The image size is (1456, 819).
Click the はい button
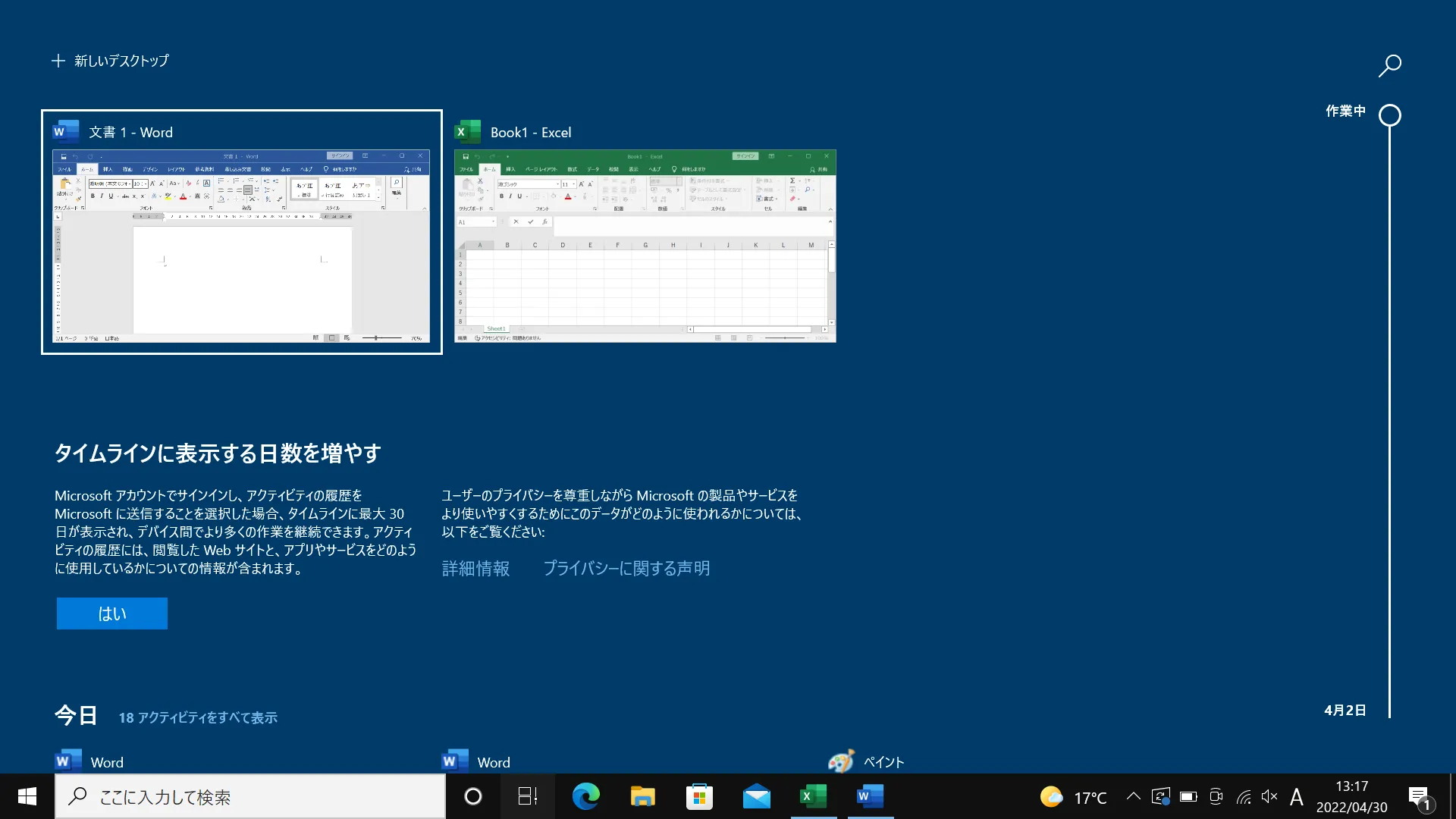pyautogui.click(x=112, y=613)
